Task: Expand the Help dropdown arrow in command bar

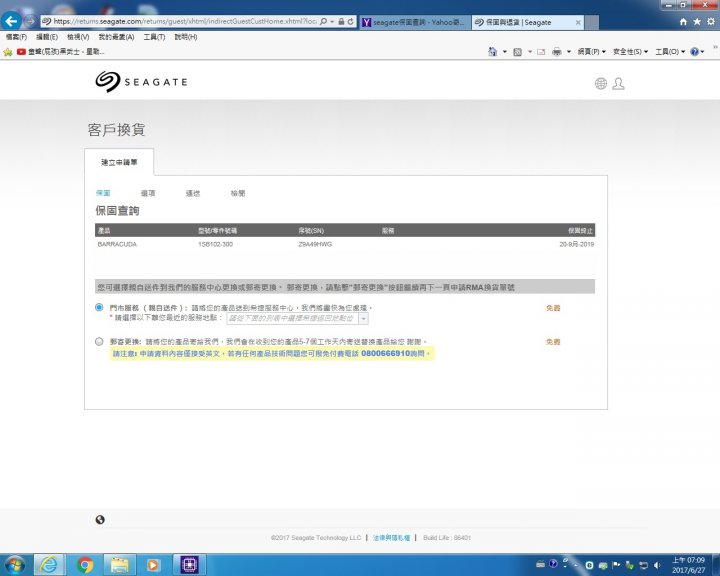Action: coord(703,52)
